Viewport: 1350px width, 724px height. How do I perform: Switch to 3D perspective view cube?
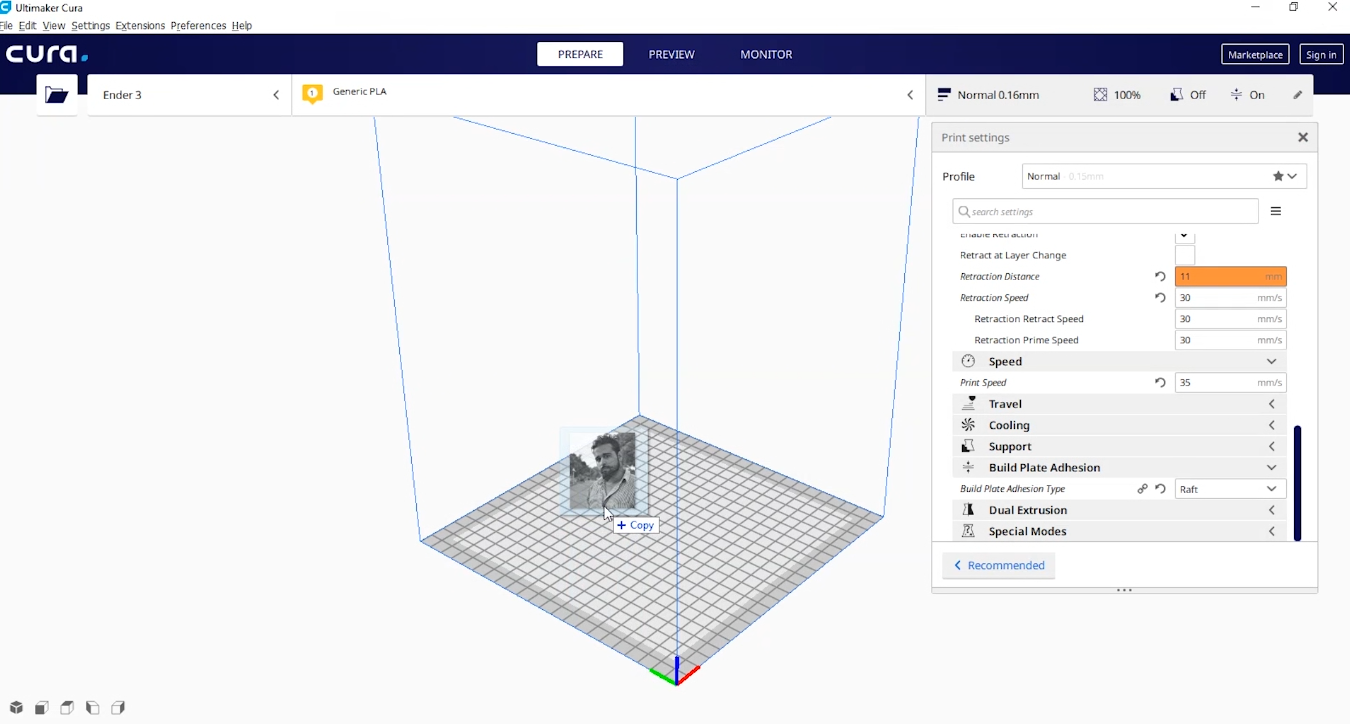16,708
